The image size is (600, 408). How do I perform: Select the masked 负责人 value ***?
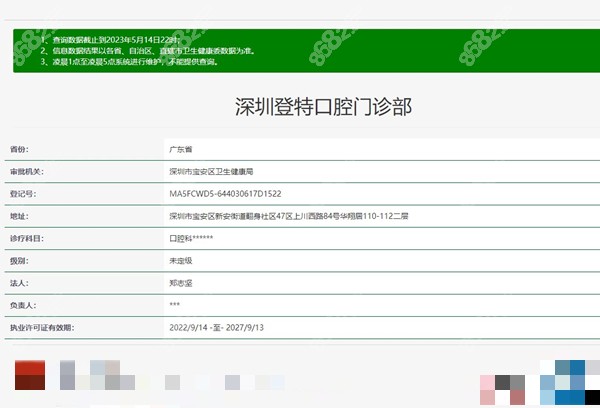[x=174, y=305]
